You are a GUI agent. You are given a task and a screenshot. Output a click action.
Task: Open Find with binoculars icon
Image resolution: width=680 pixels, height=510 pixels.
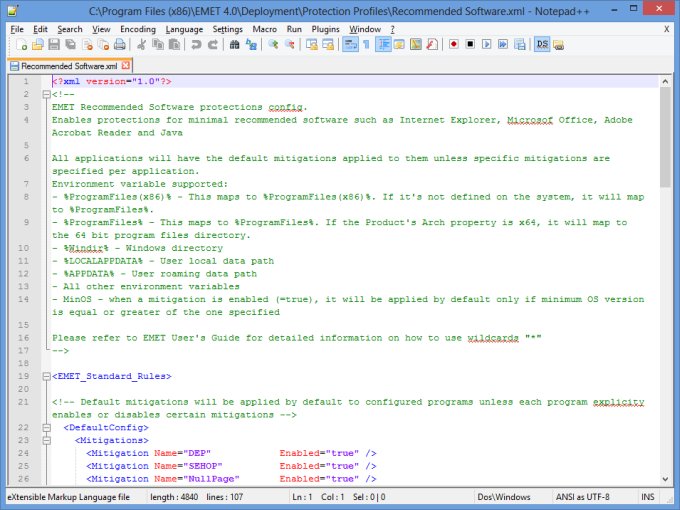click(x=234, y=44)
